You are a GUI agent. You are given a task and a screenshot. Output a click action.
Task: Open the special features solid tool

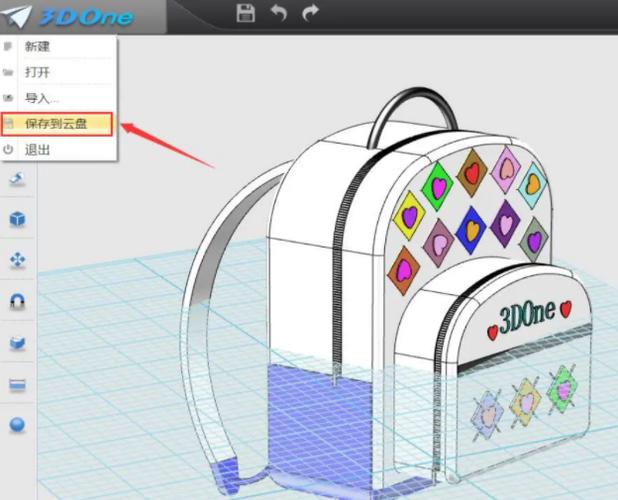pyautogui.click(x=17, y=343)
